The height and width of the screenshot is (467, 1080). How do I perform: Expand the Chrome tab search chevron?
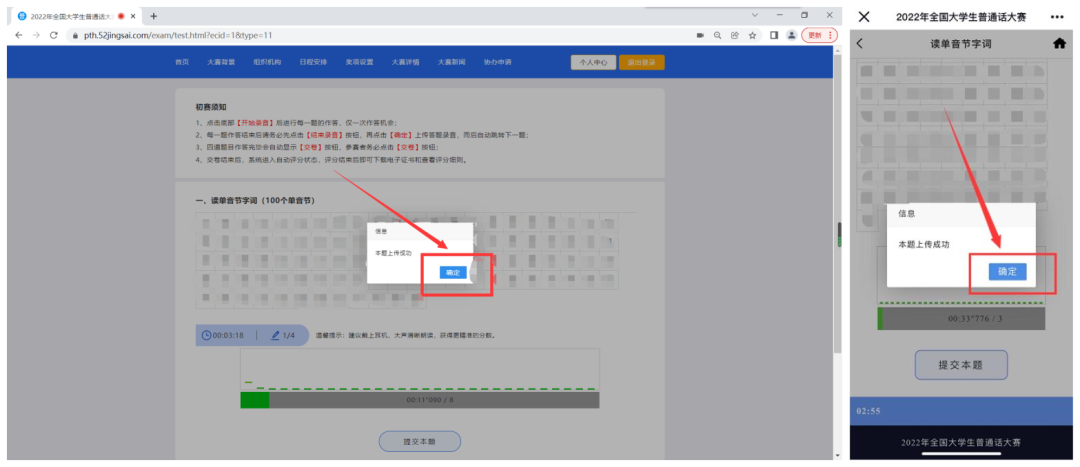tap(753, 15)
